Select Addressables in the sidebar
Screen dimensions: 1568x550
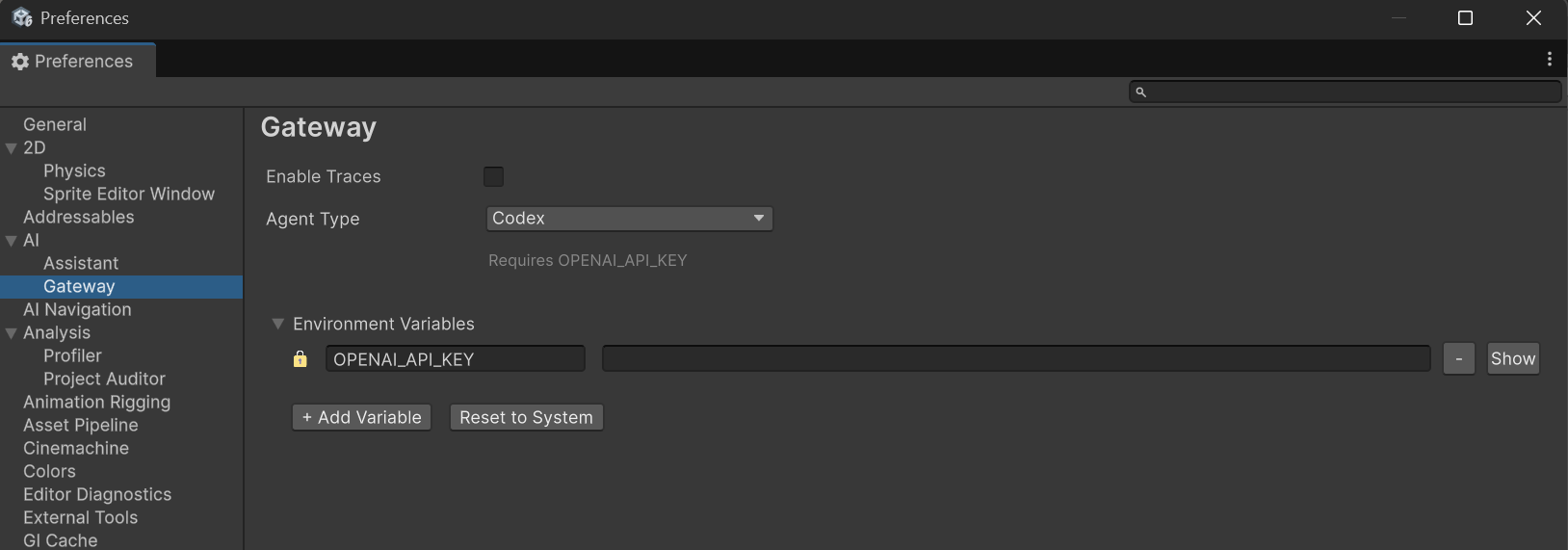tap(79, 217)
